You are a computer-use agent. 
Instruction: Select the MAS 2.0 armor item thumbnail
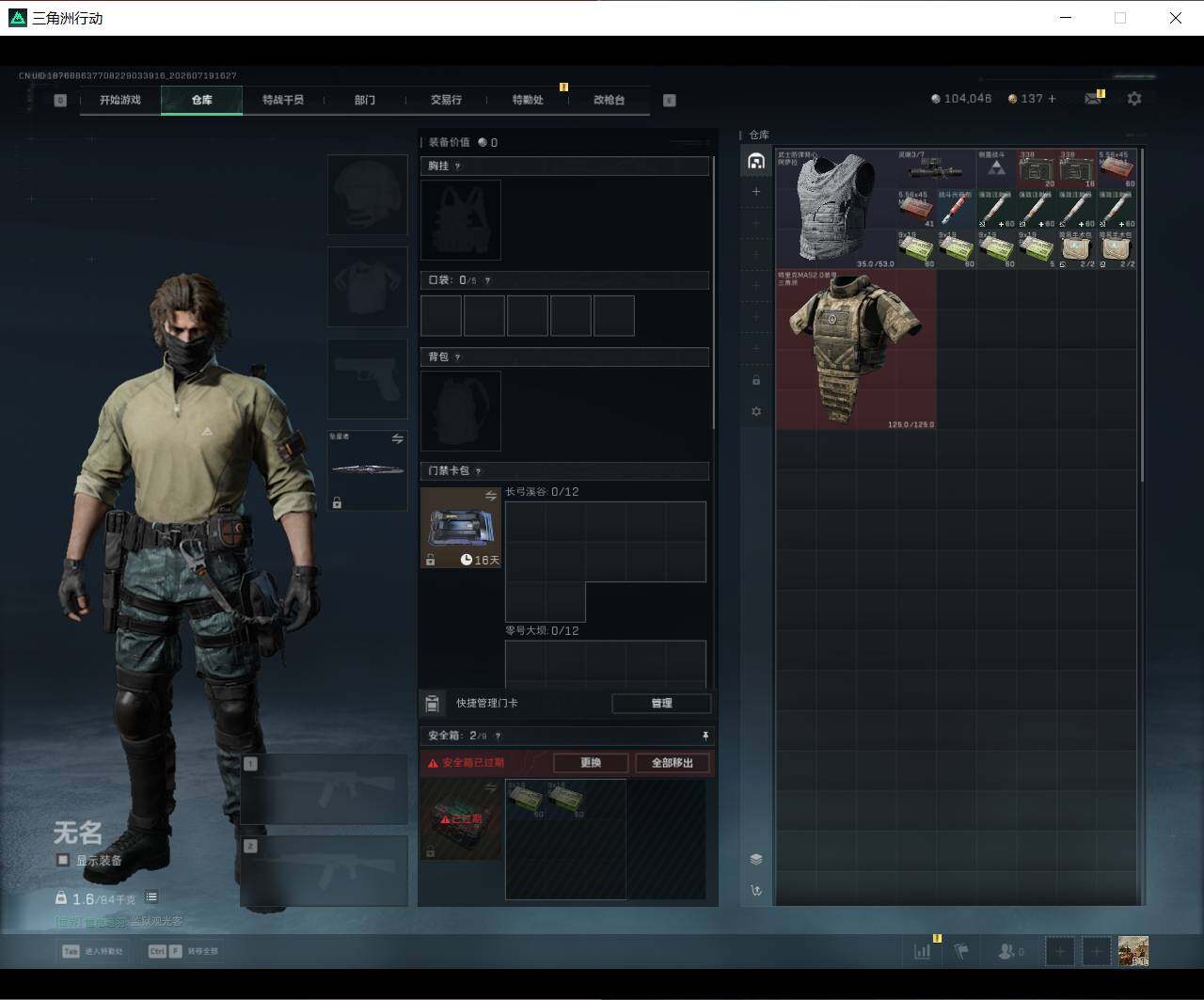pos(856,350)
